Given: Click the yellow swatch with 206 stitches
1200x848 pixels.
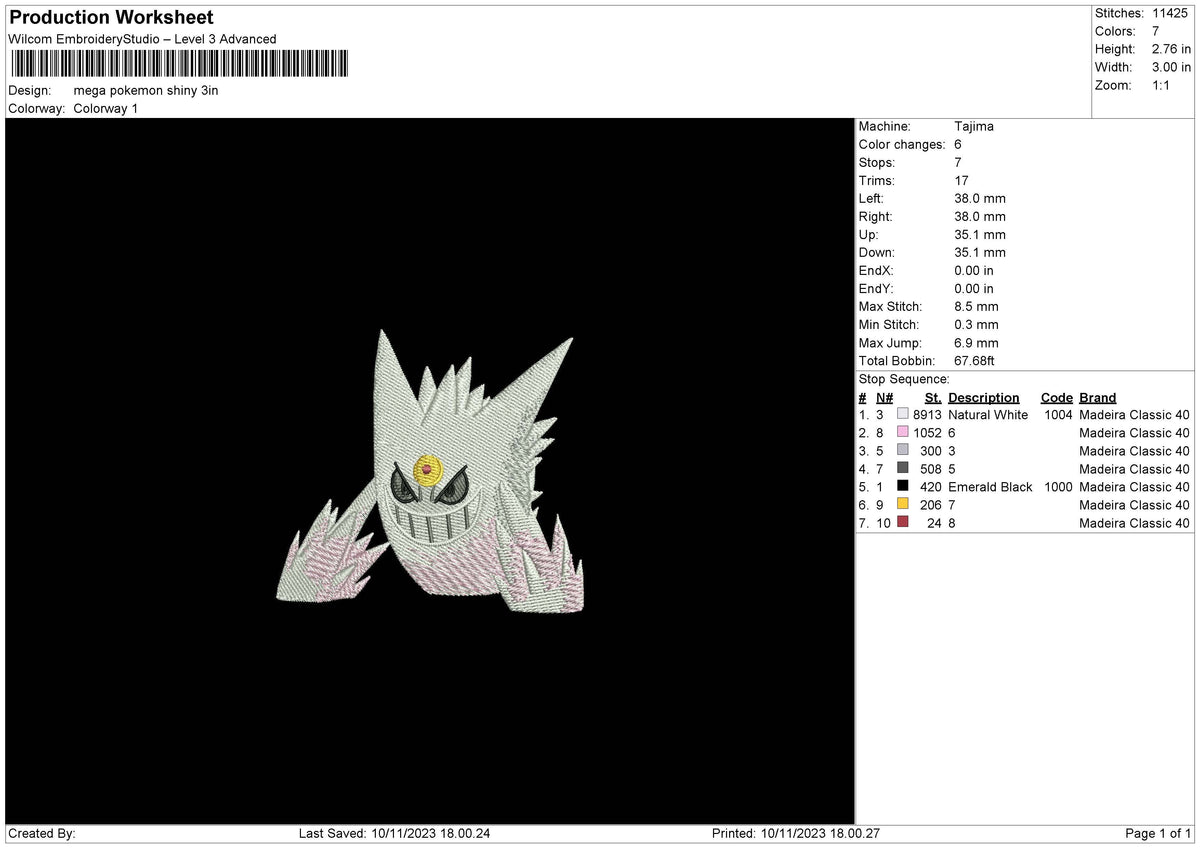Looking at the screenshot, I should tap(903, 504).
